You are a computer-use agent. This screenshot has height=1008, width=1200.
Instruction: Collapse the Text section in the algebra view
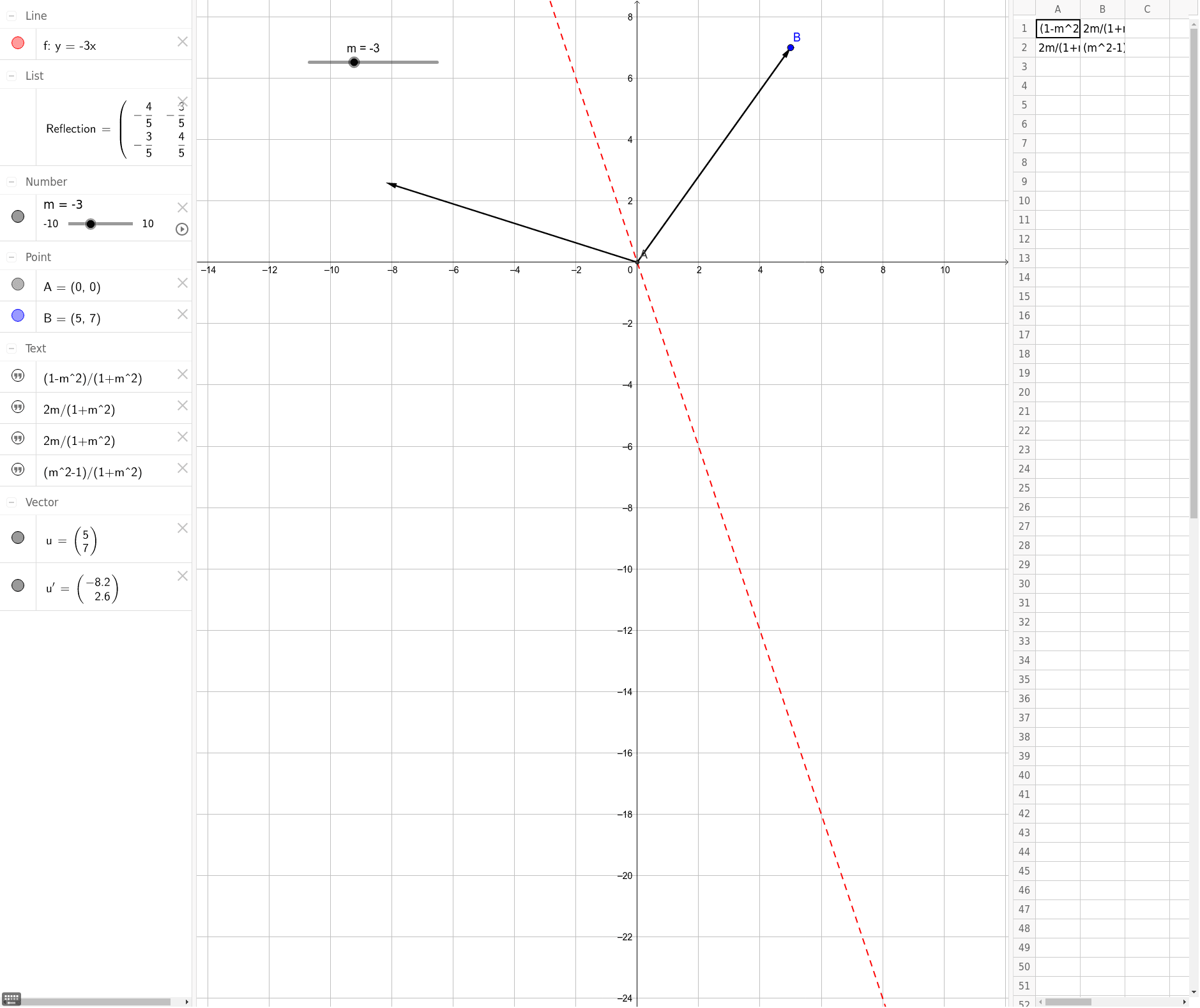click(11, 347)
